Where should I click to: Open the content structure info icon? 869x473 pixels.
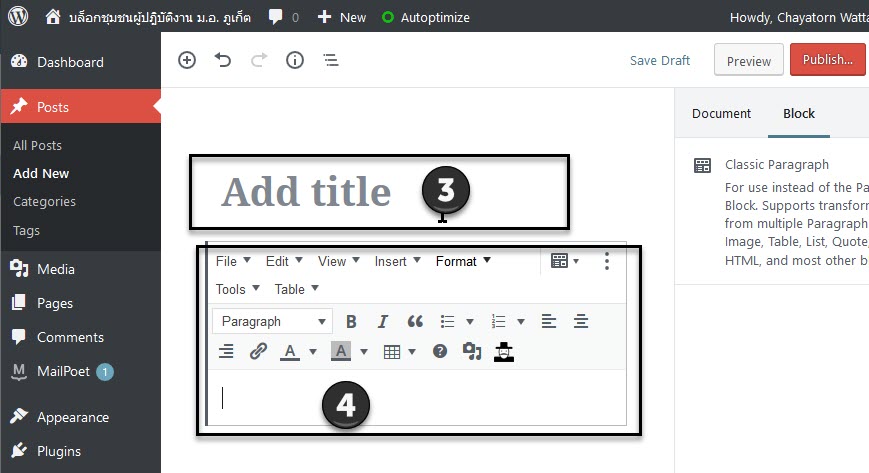point(295,60)
